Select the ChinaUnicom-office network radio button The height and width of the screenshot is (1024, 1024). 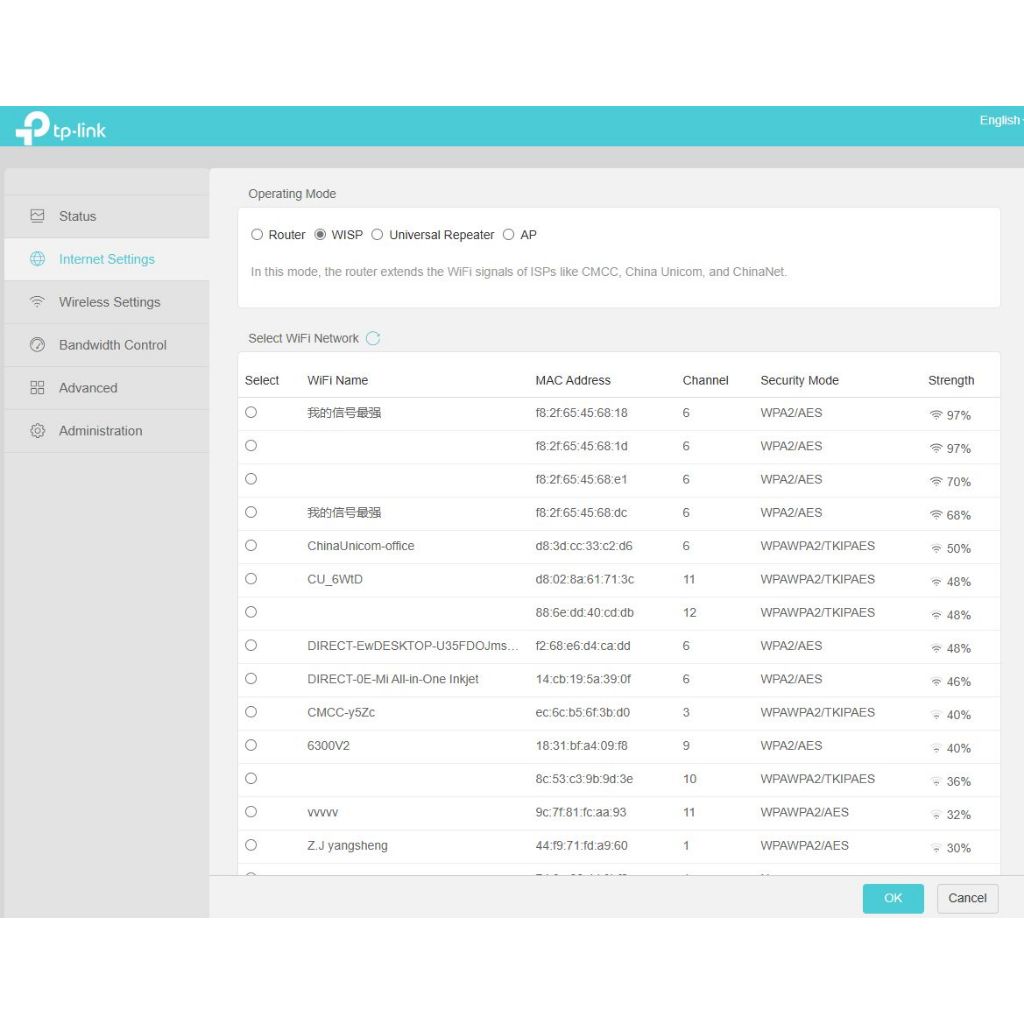(251, 545)
